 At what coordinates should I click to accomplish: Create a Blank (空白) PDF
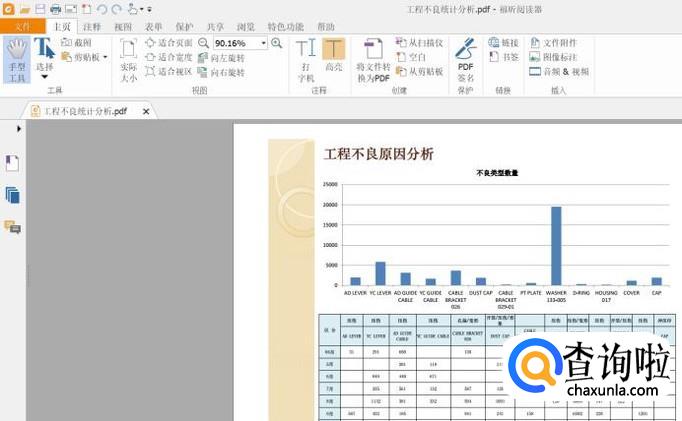[411, 57]
